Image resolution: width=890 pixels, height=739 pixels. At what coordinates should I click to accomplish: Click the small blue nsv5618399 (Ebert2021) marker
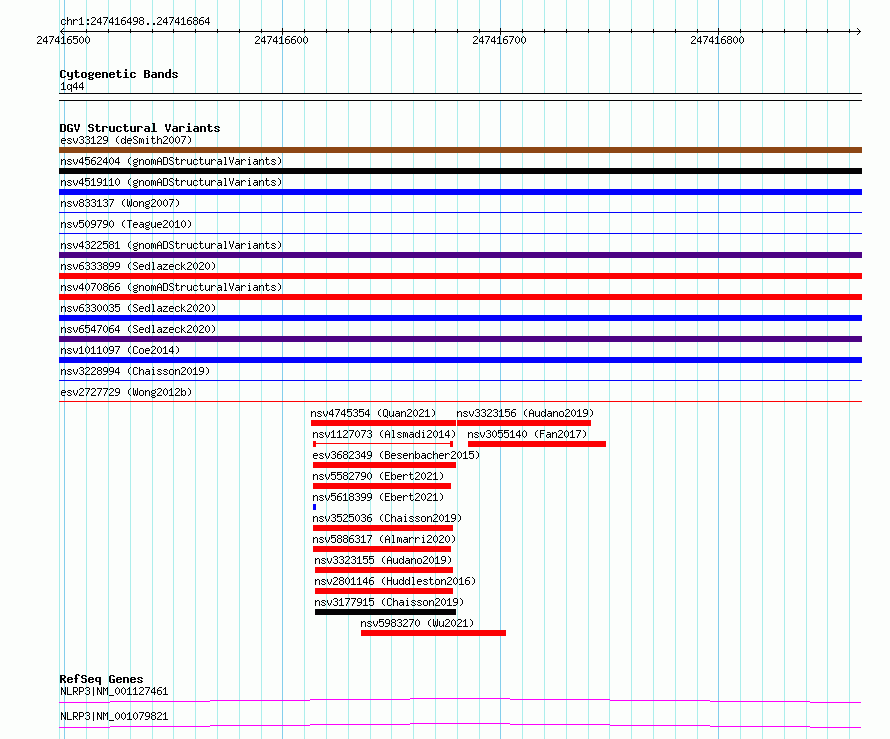point(314,507)
